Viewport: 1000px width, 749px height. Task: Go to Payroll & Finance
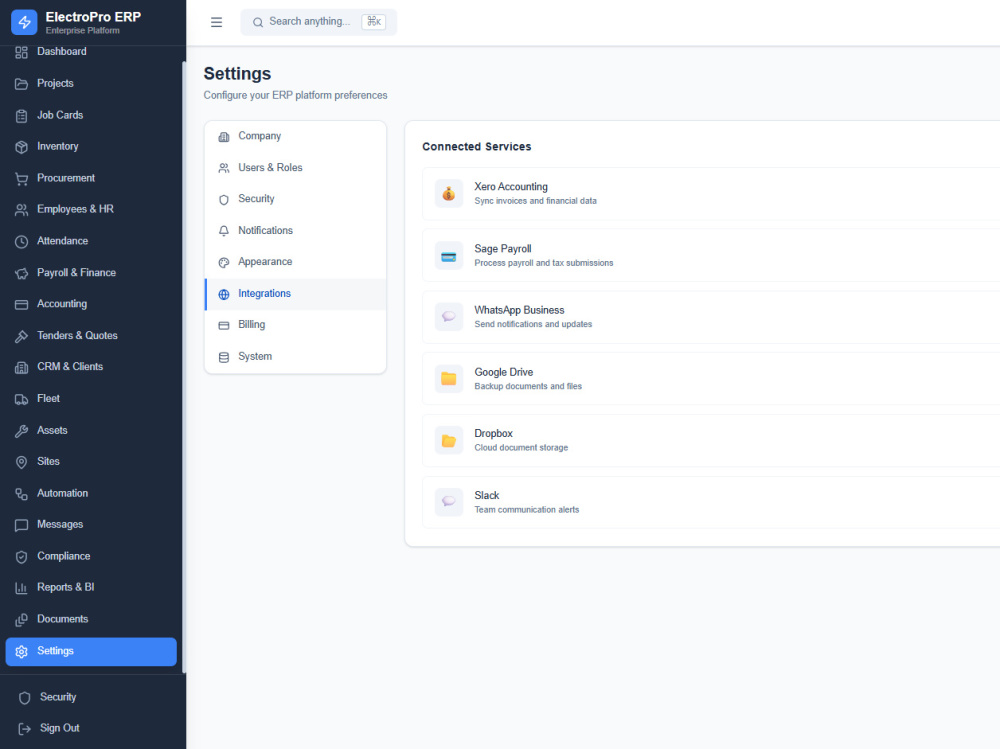(91, 273)
